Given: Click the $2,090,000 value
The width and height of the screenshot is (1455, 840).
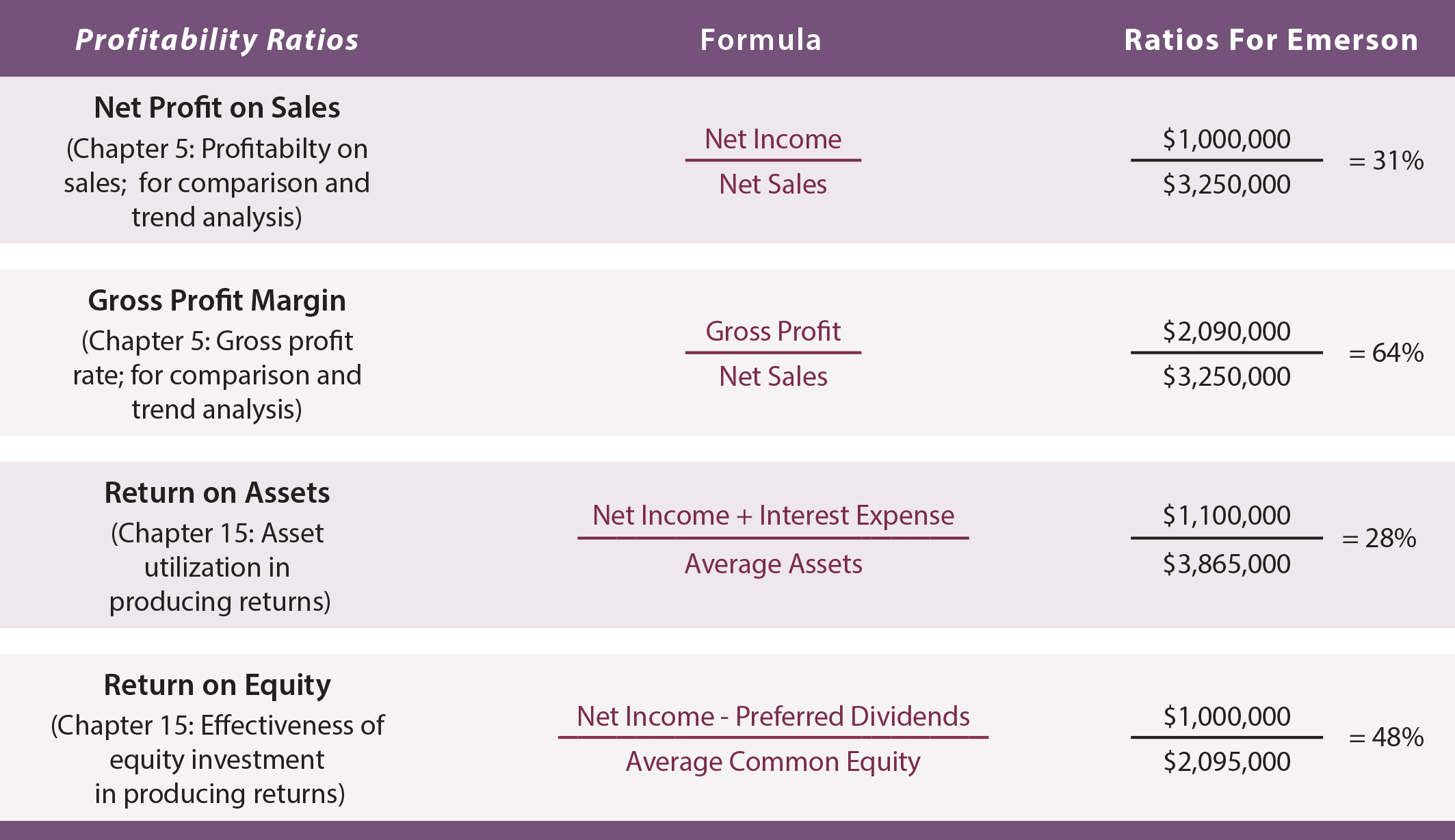Looking at the screenshot, I should pos(1227,332).
